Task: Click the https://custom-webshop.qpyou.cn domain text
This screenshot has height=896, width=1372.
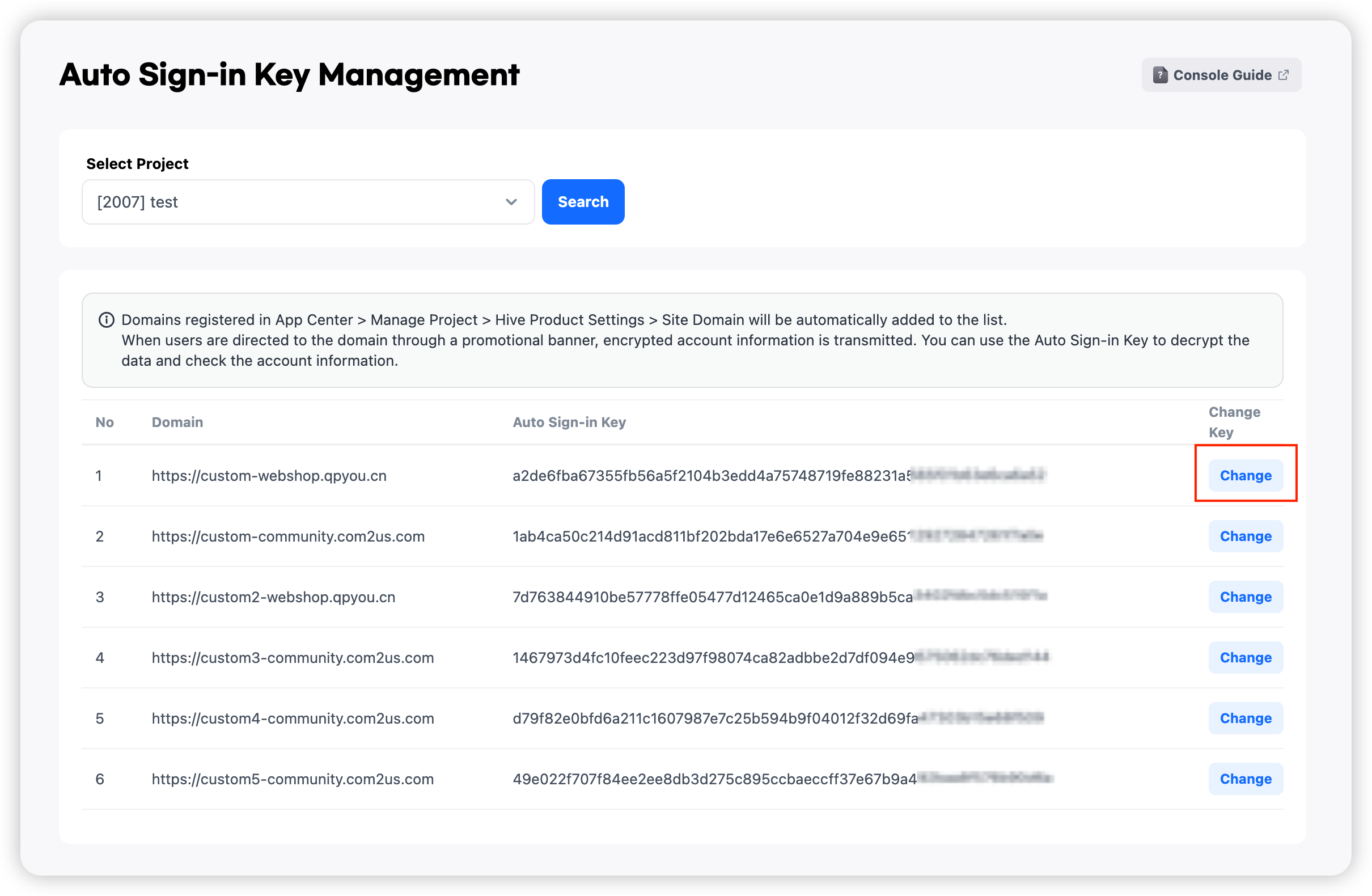Action: click(x=269, y=476)
